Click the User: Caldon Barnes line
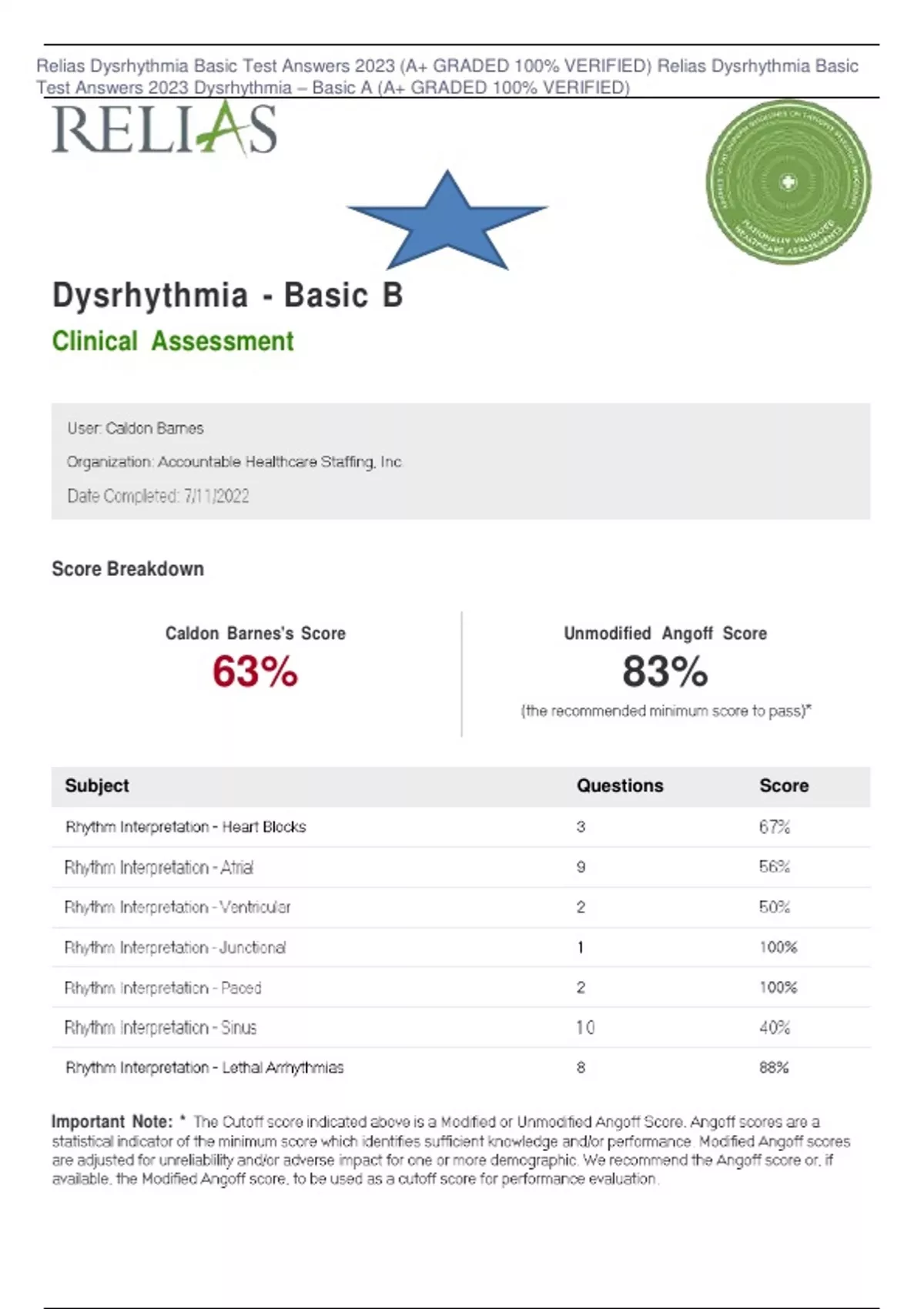The image size is (924, 1309). click(x=136, y=428)
